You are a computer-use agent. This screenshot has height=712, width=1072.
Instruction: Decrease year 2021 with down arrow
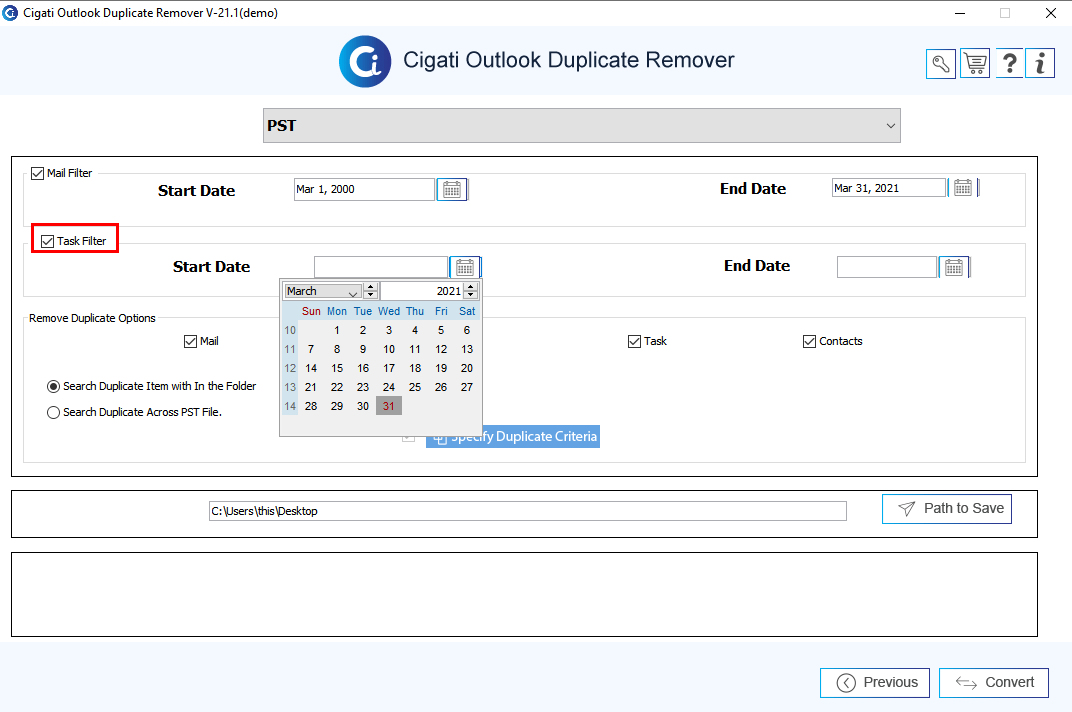pos(470,295)
